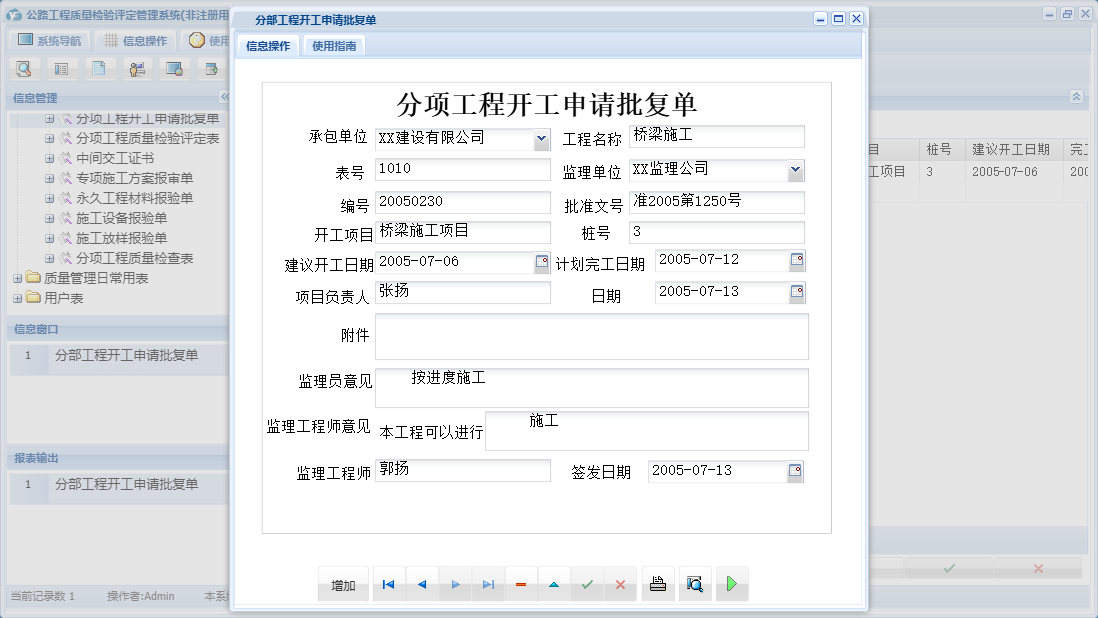The width and height of the screenshot is (1098, 618).
Task: Expand the 监理单位 dropdown
Action: point(795,170)
